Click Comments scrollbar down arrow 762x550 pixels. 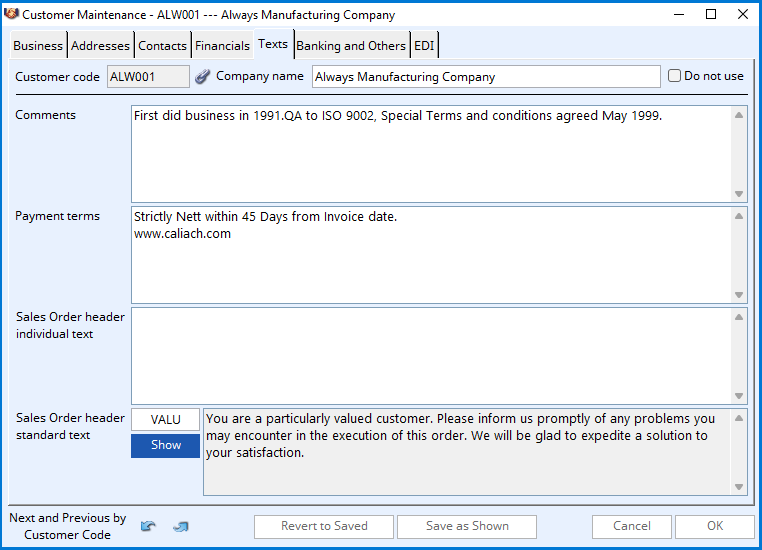point(739,194)
